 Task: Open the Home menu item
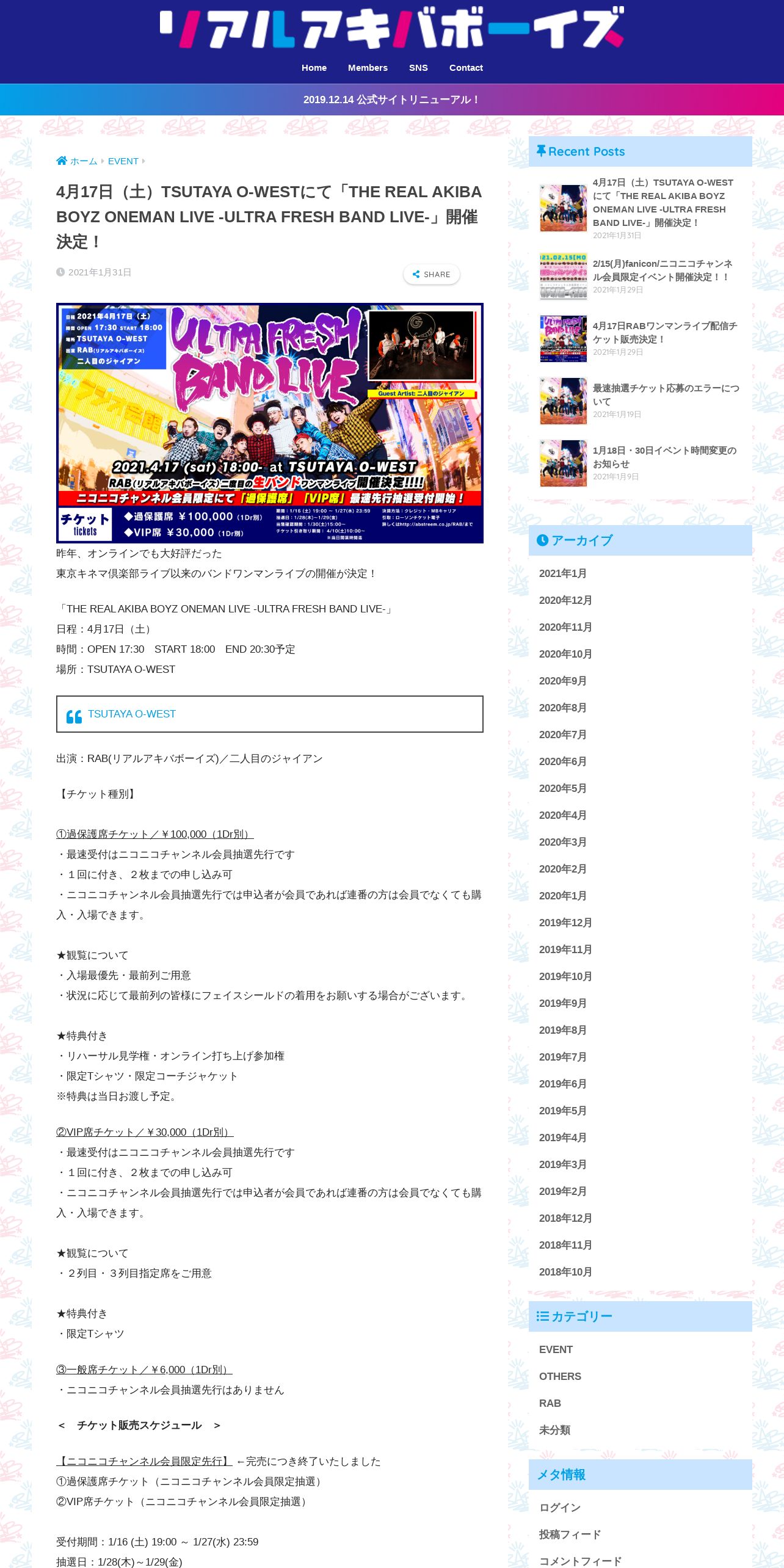coord(314,68)
